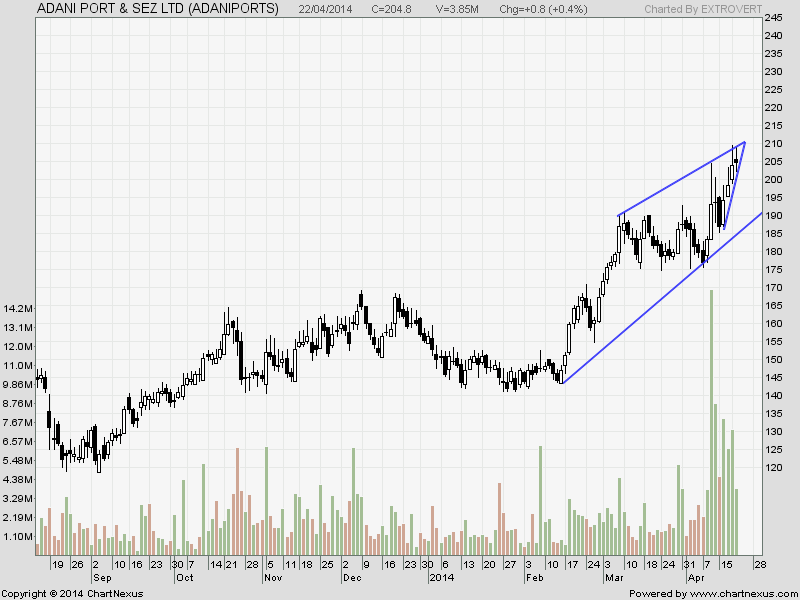Click the 14.2M label on volume axis
Screen dimensions: 800x600
[x=19, y=308]
